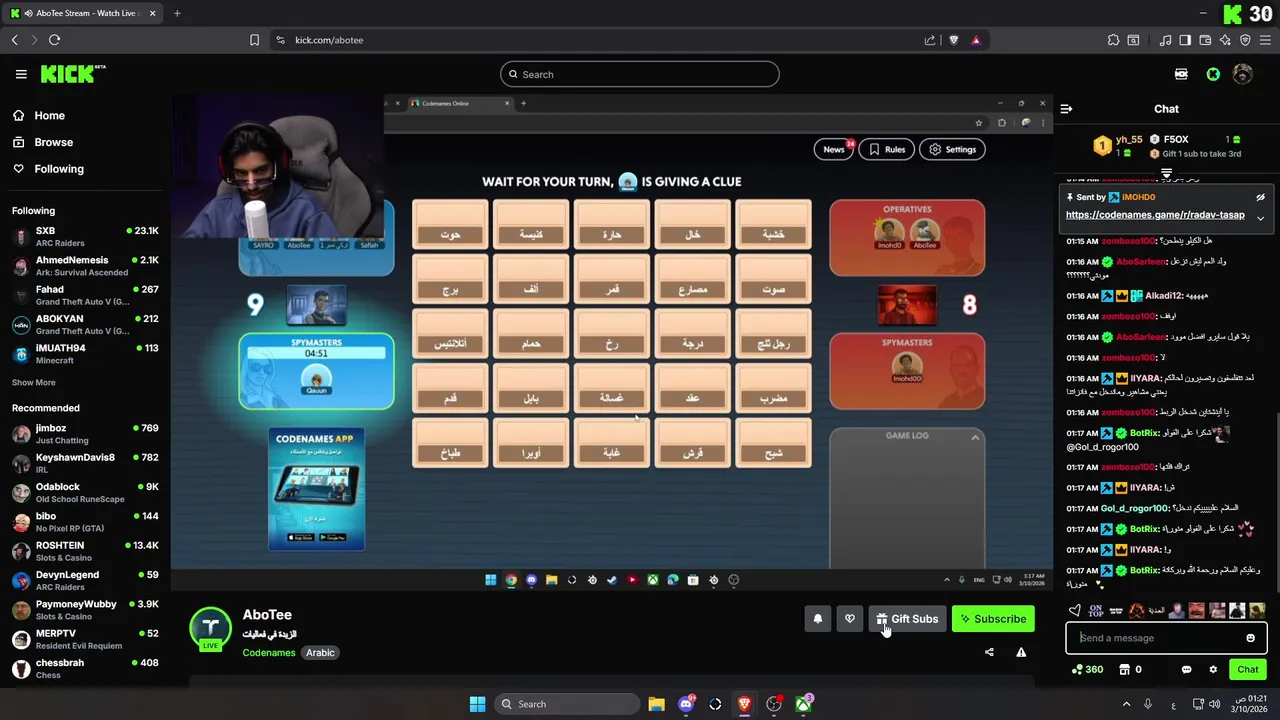The width and height of the screenshot is (1280, 720).
Task: Open Windows Start menu
Action: pyautogui.click(x=477, y=704)
